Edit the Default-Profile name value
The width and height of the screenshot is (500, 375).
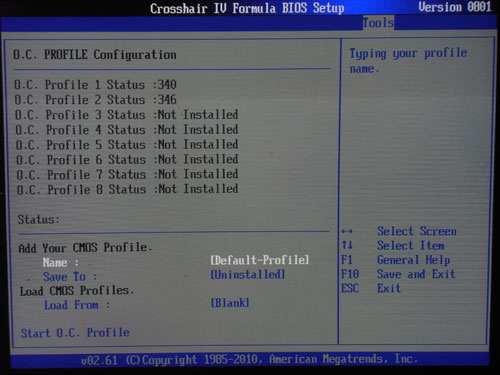[260, 260]
